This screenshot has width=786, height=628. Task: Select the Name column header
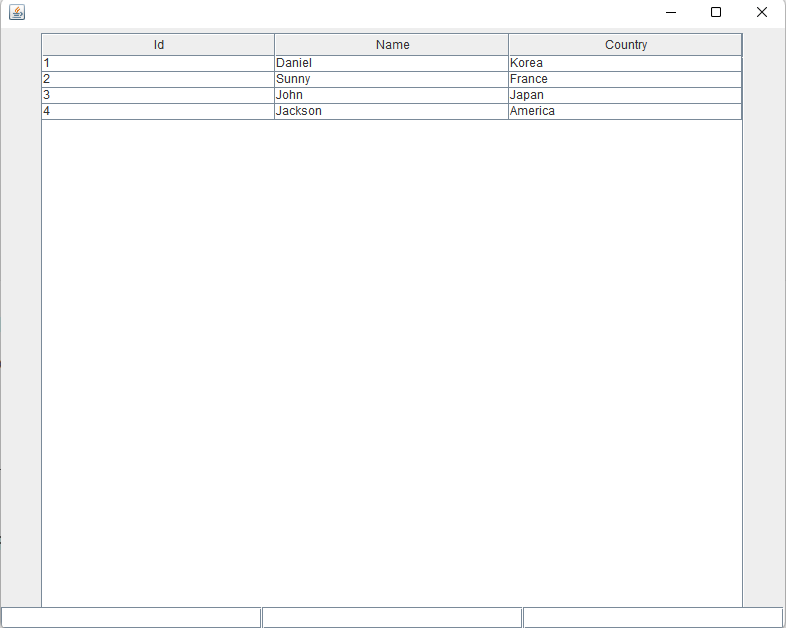(391, 45)
